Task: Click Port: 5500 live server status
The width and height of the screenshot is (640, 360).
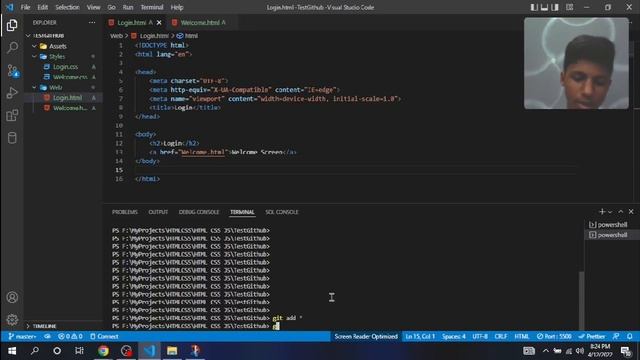Action: (x=554, y=336)
